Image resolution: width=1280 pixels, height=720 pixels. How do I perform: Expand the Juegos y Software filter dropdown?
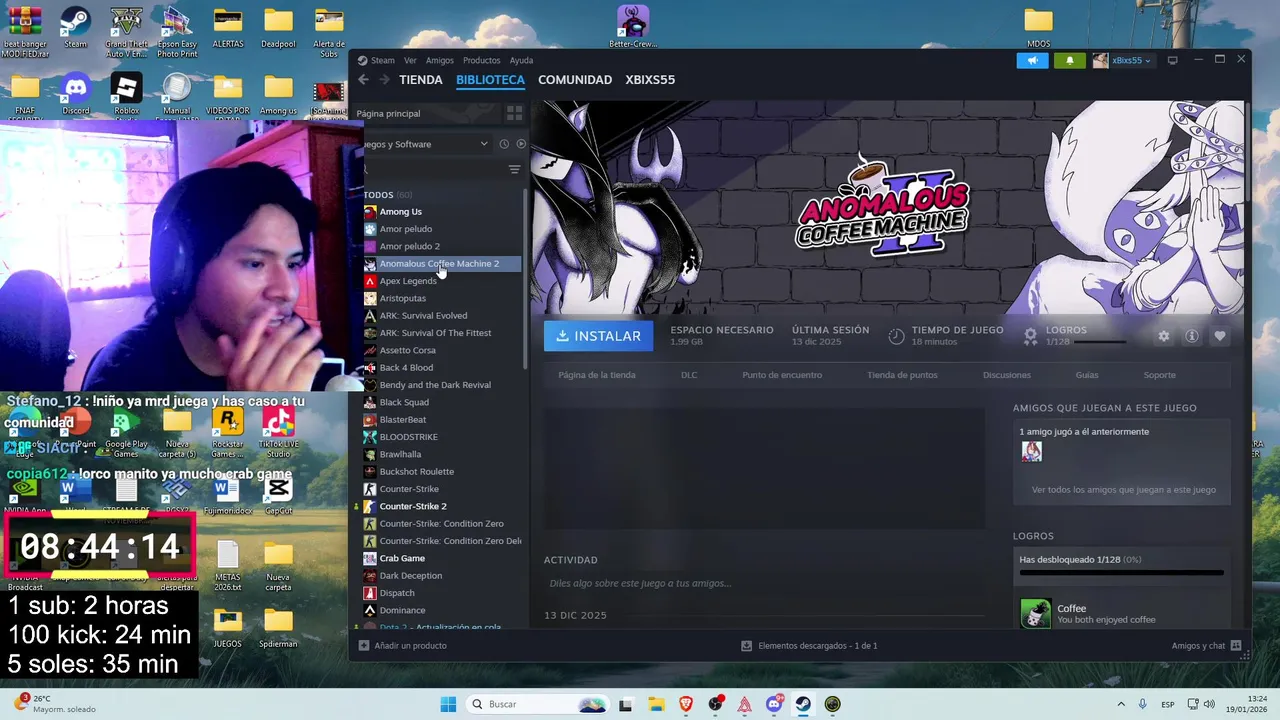pos(425,144)
